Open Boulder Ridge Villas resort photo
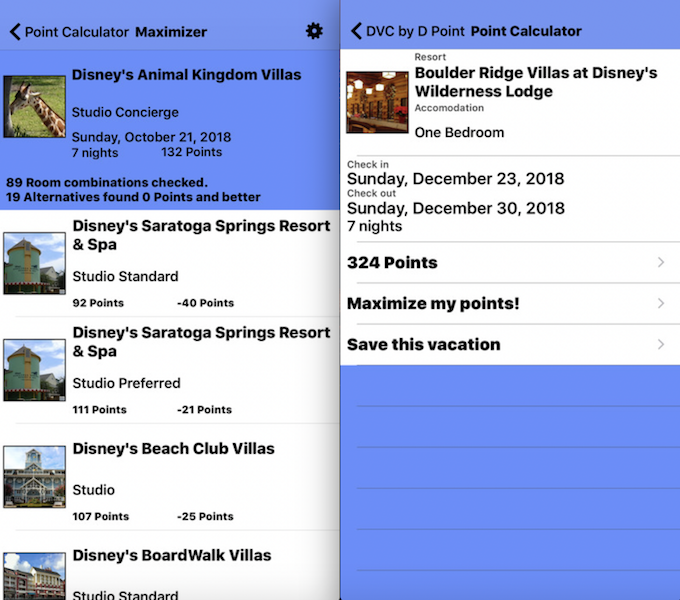 pos(377,102)
